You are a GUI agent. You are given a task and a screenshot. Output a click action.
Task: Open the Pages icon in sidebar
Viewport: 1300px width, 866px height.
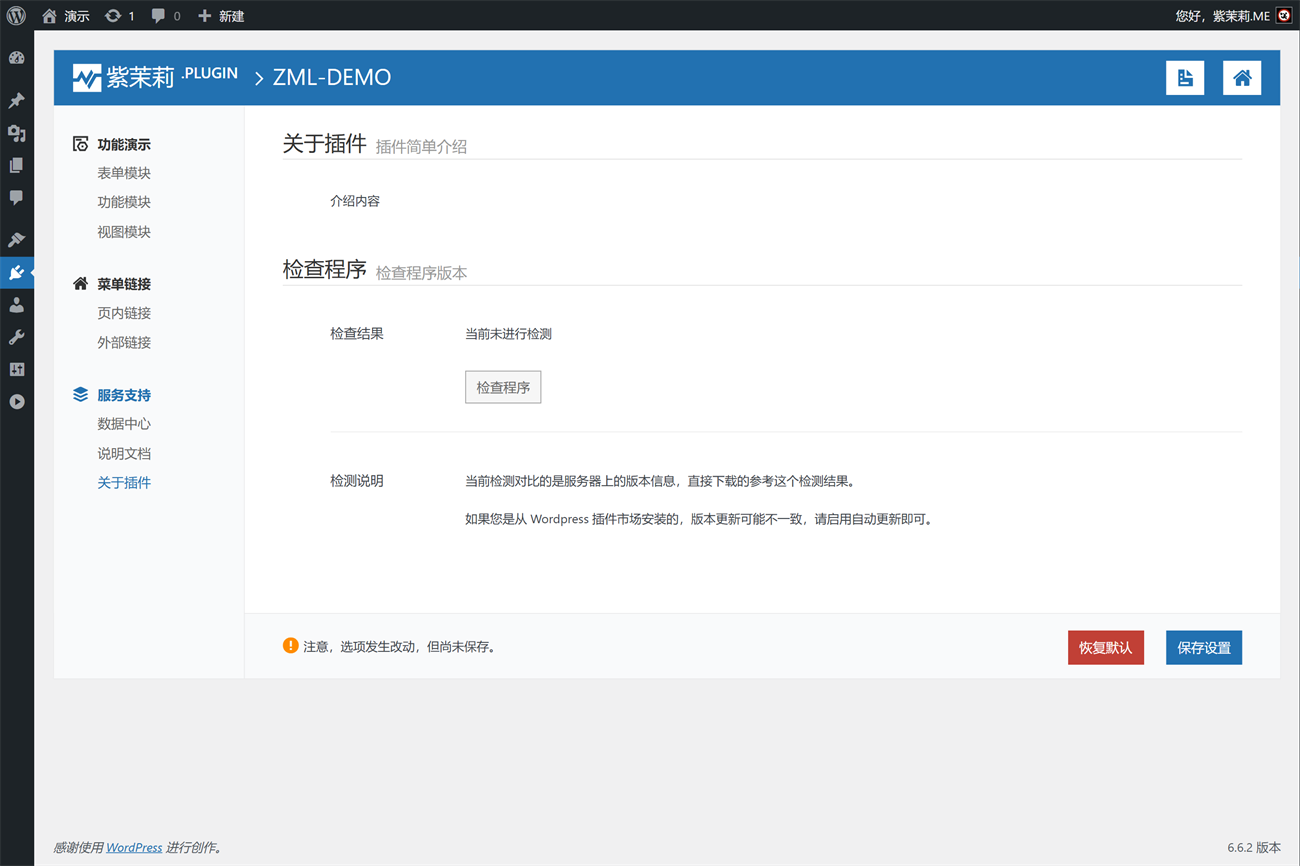click(x=16, y=165)
